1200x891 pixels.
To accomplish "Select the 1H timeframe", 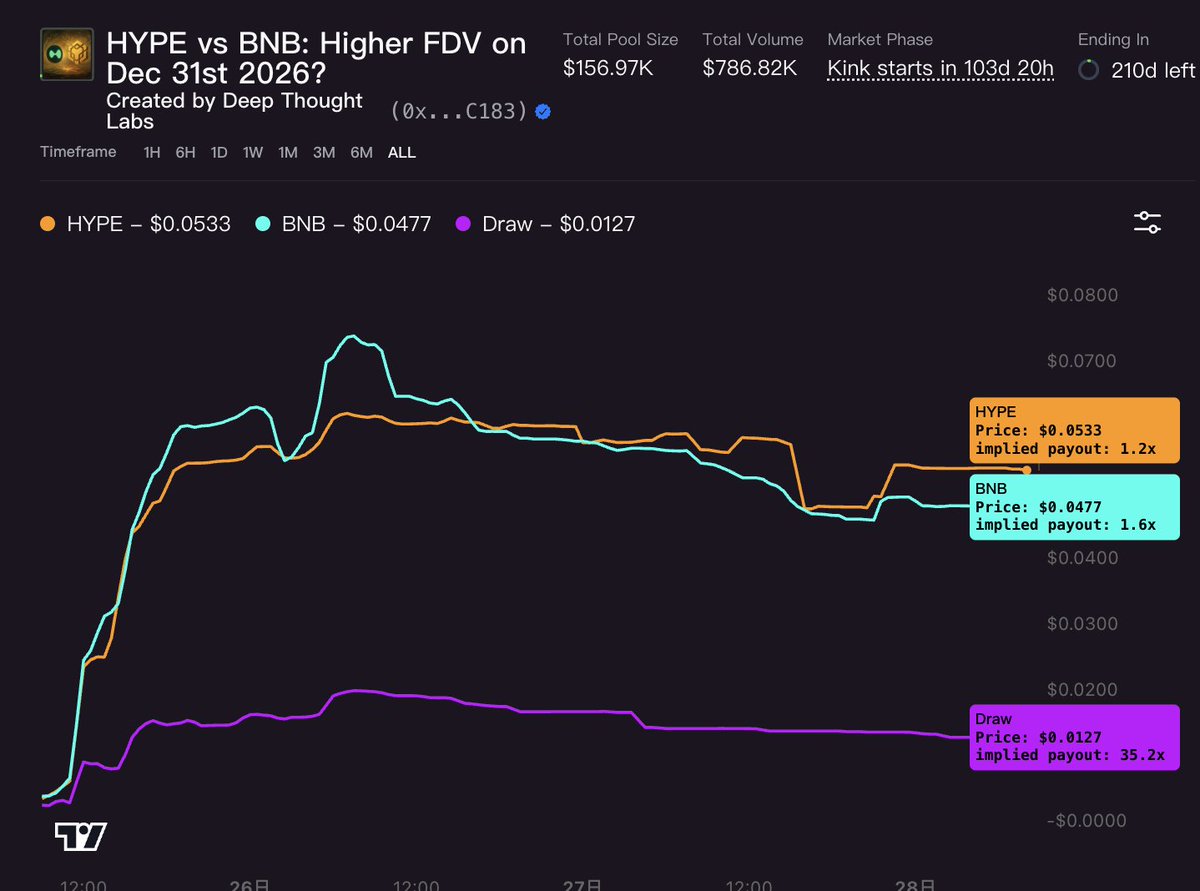I will (152, 152).
